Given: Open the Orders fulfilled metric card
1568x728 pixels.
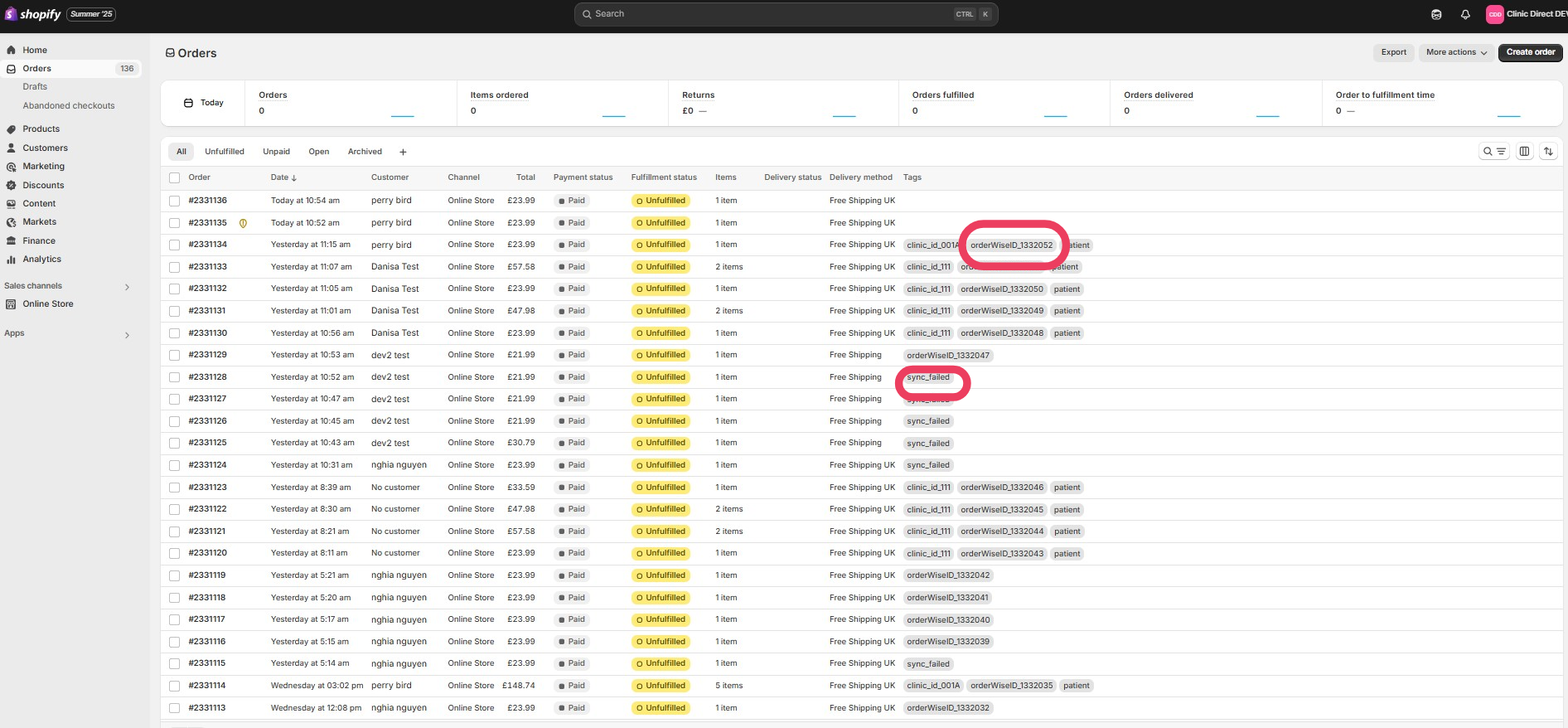Looking at the screenshot, I should click(x=1004, y=103).
